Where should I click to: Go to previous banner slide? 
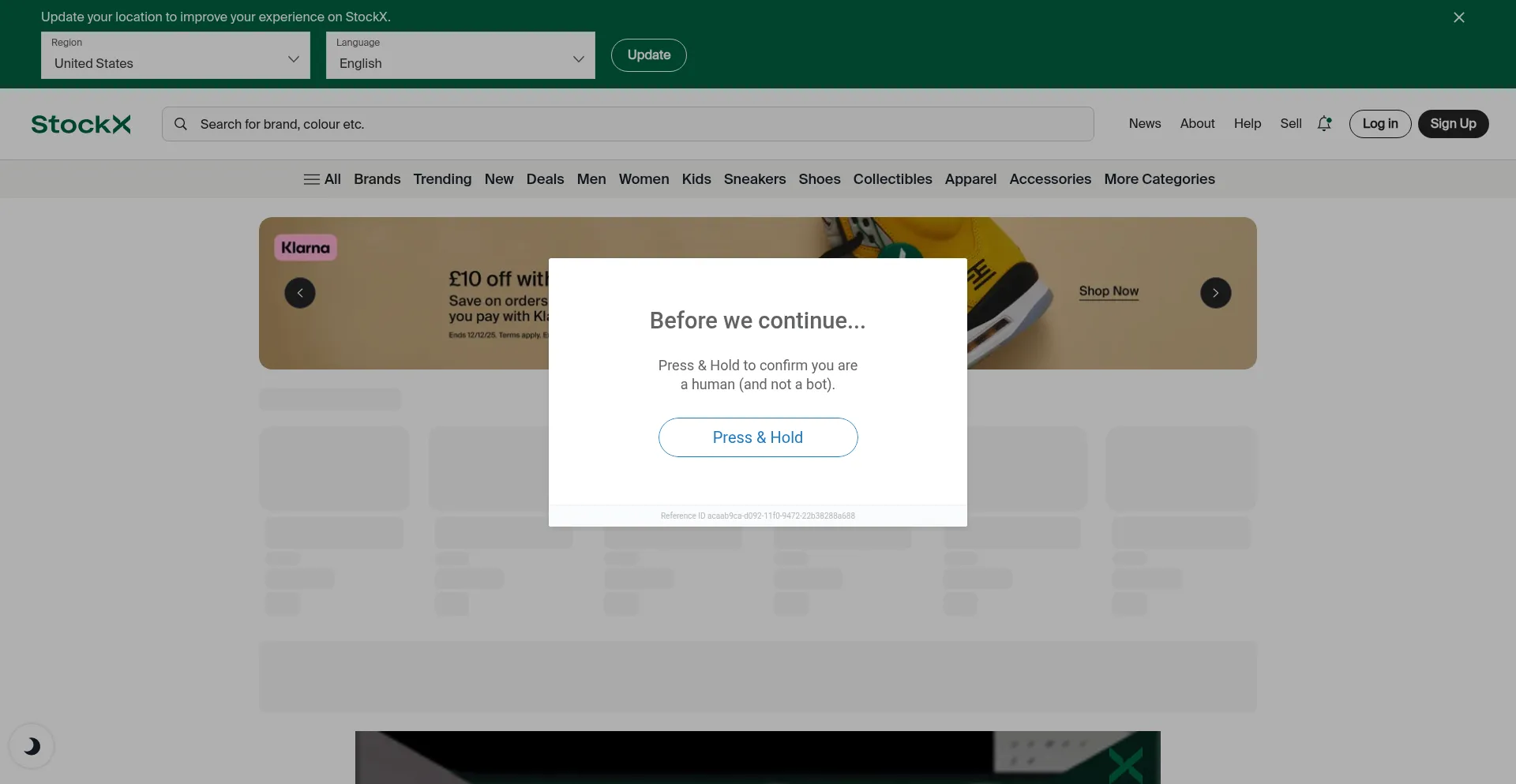(x=300, y=293)
